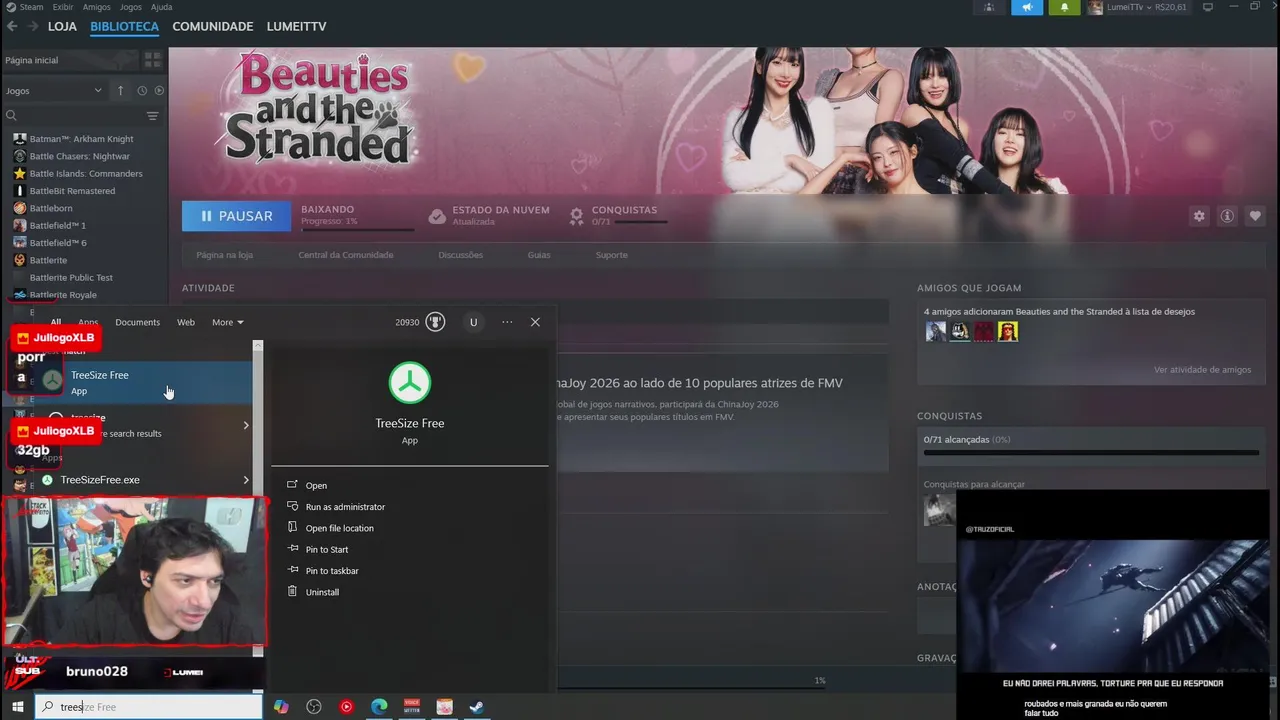Open the Amigos menu

pyautogui.click(x=97, y=7)
